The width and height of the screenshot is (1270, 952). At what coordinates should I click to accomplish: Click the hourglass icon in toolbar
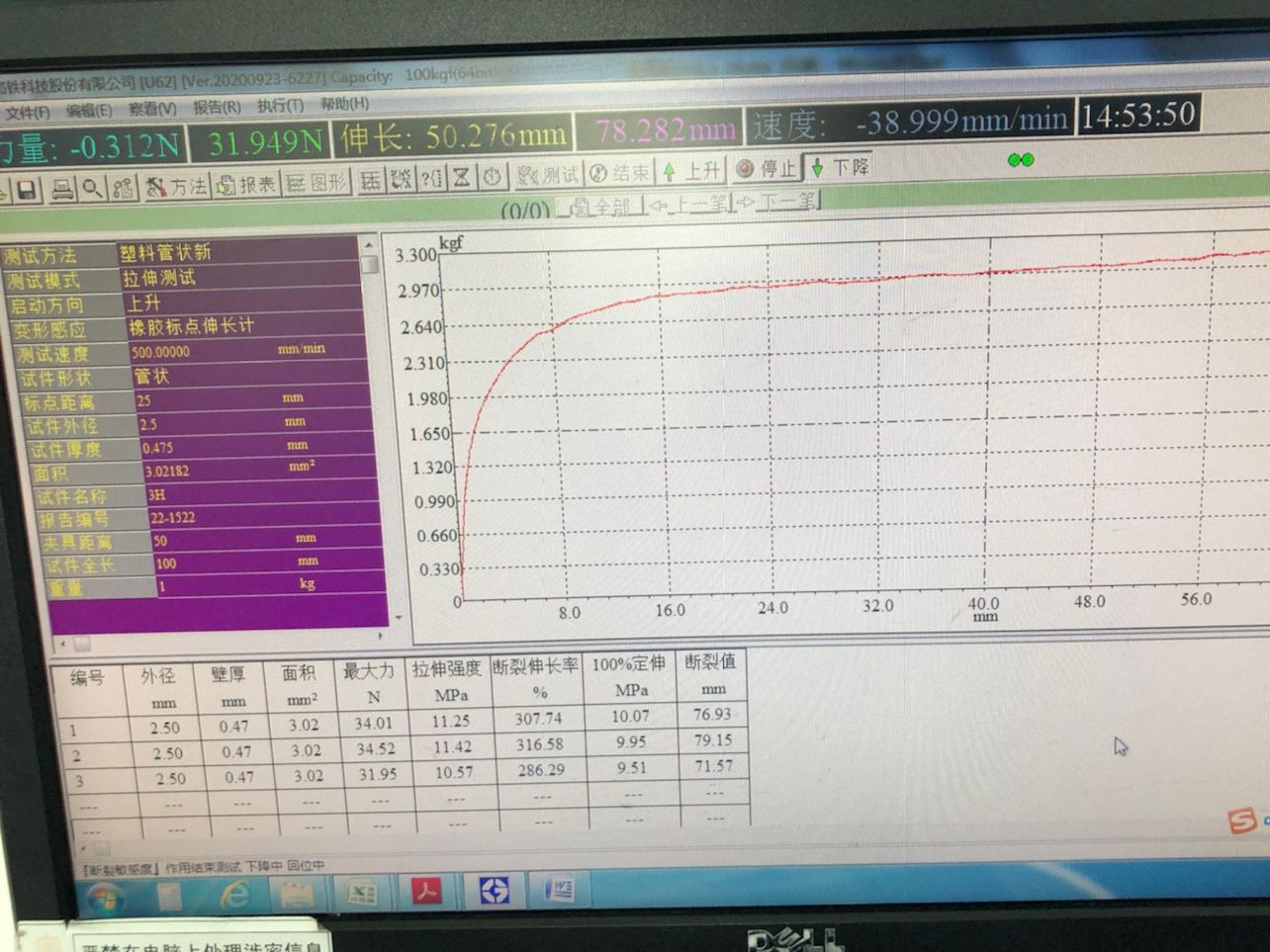click(x=461, y=178)
